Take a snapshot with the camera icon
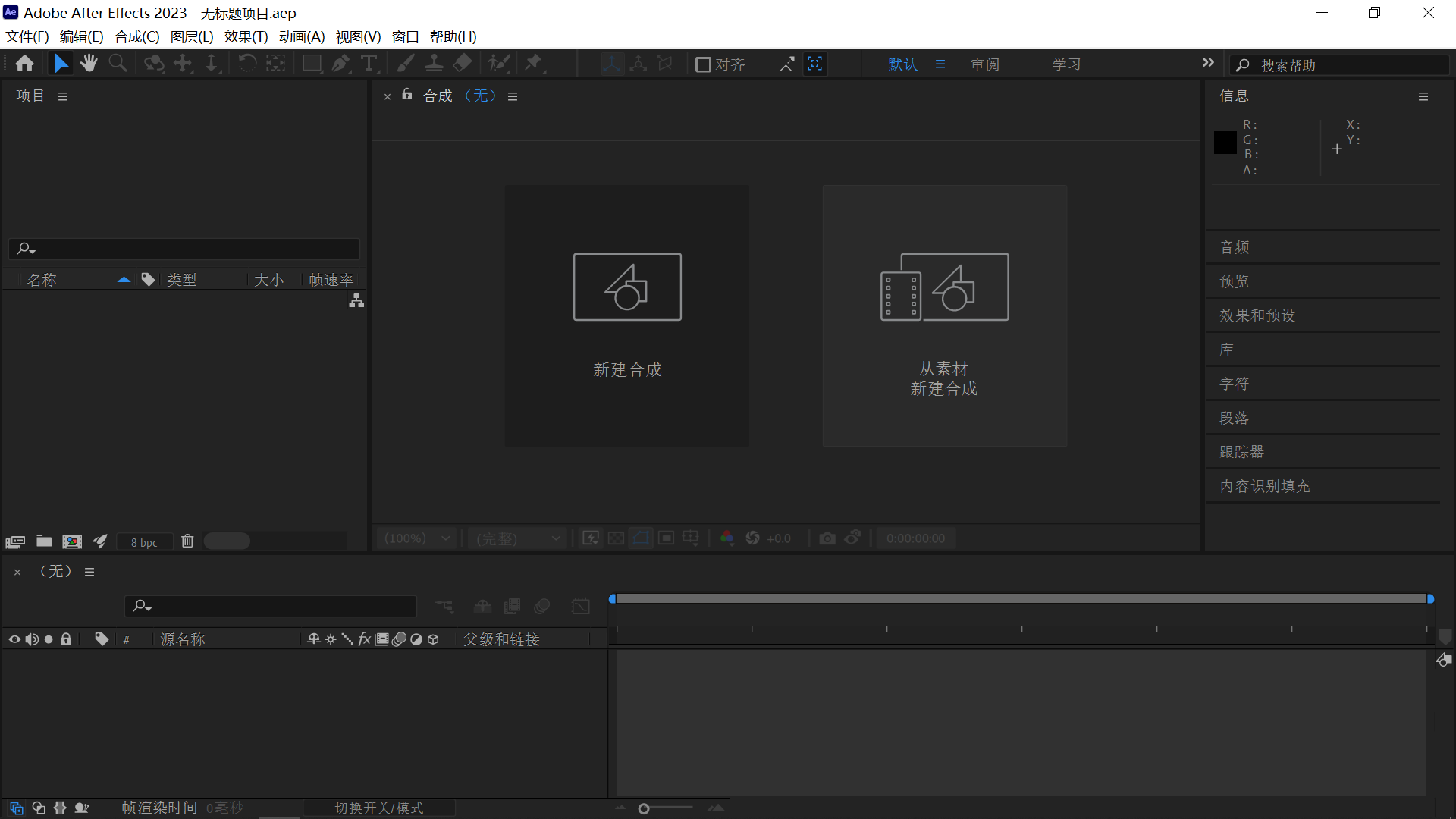Viewport: 1456px width, 819px height. 827,538
